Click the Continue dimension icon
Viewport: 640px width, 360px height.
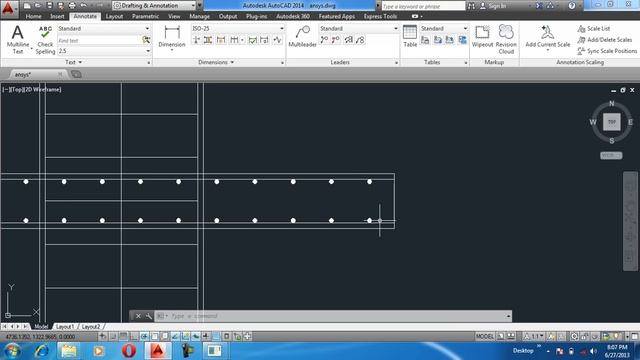(234, 40)
